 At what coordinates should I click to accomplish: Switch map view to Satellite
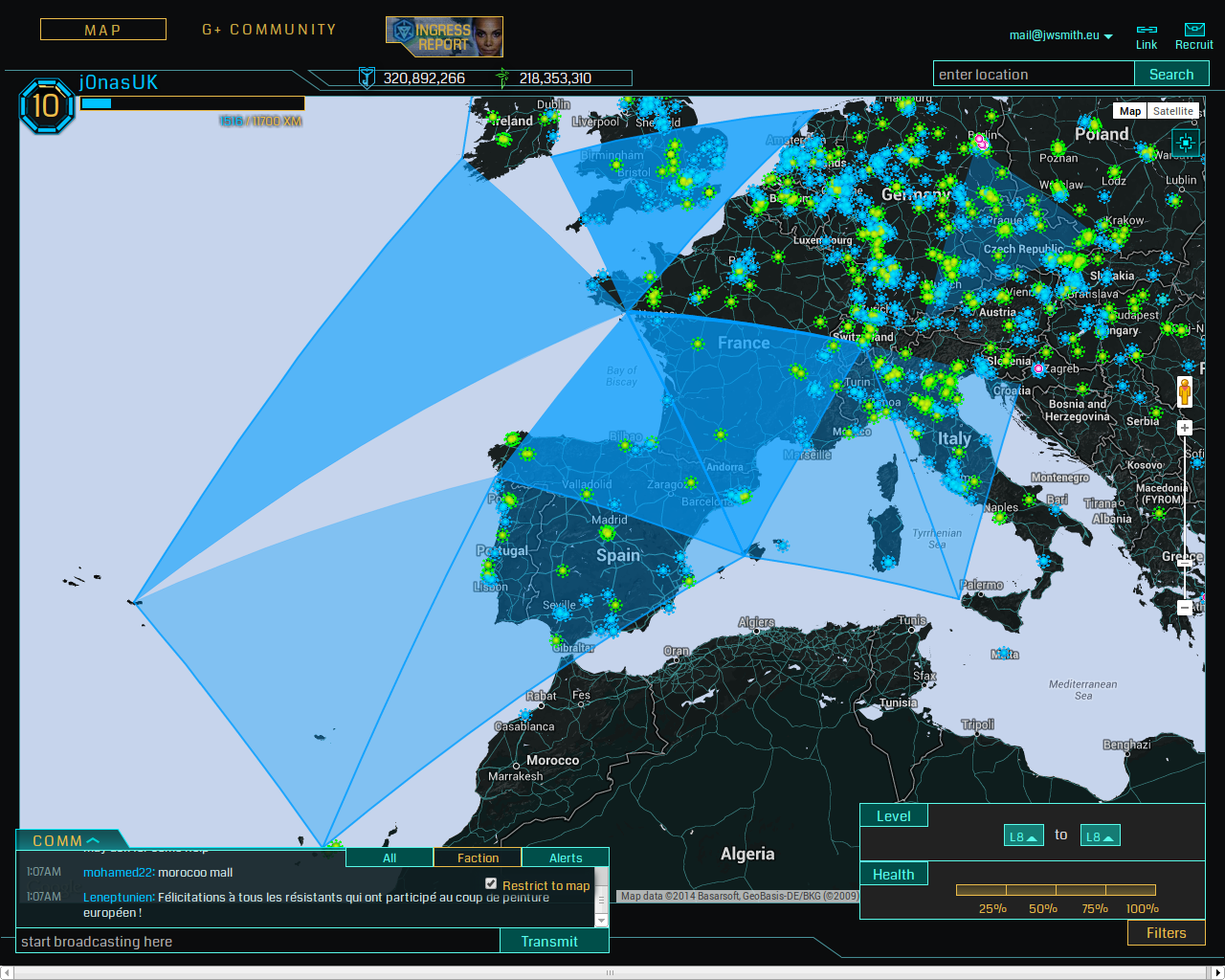(x=1172, y=111)
